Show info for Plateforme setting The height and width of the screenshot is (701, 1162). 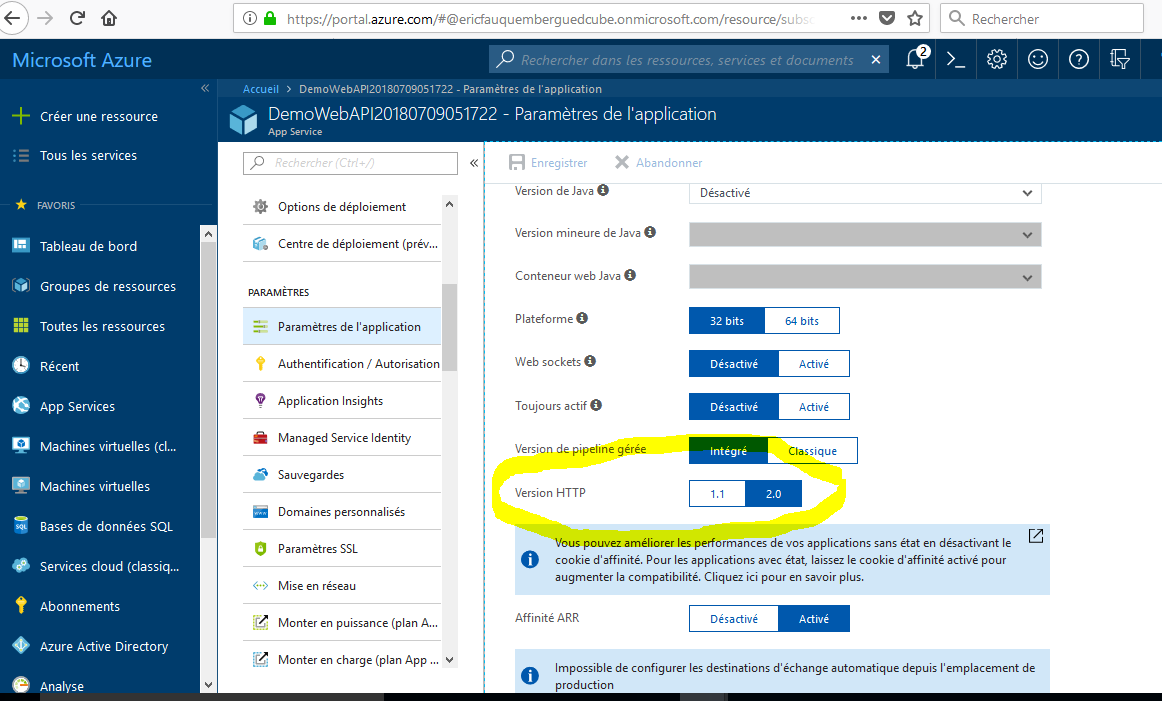pos(582,318)
